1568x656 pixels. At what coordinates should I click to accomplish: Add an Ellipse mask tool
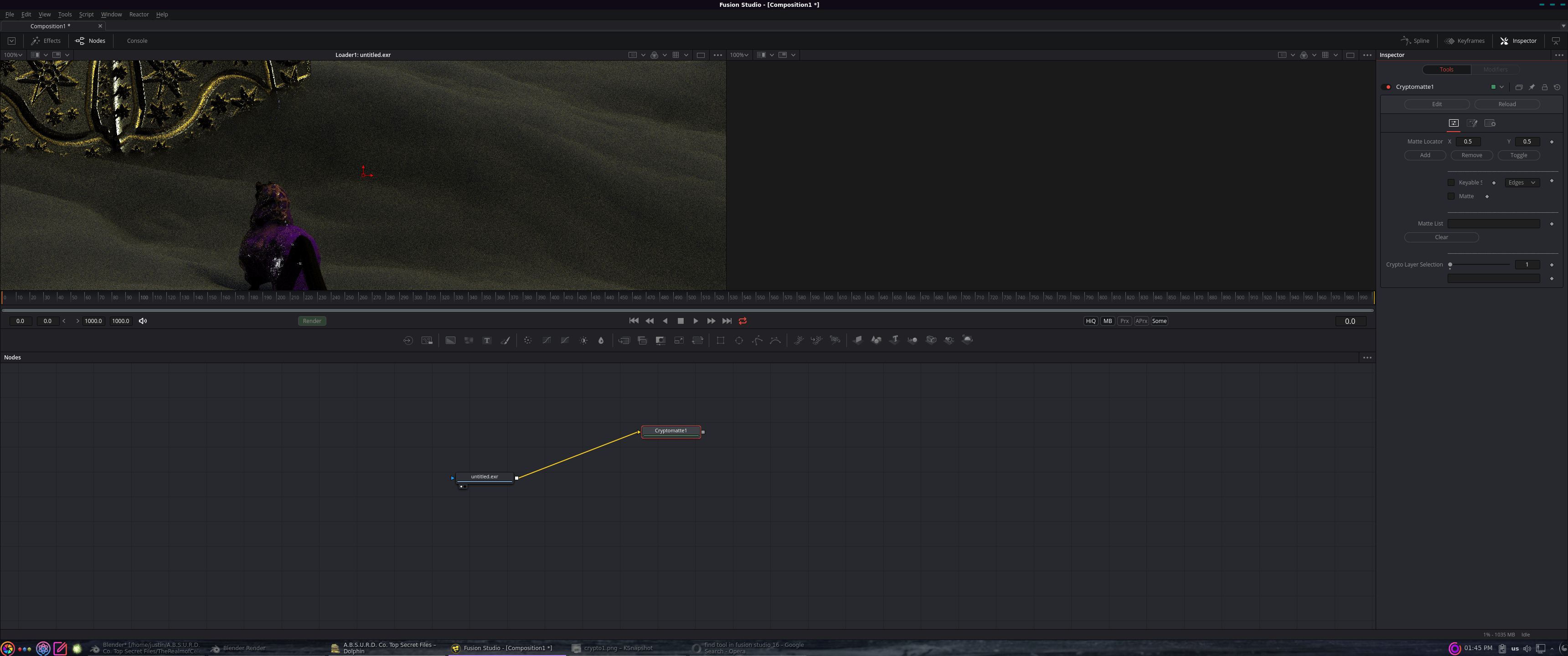[x=739, y=340]
